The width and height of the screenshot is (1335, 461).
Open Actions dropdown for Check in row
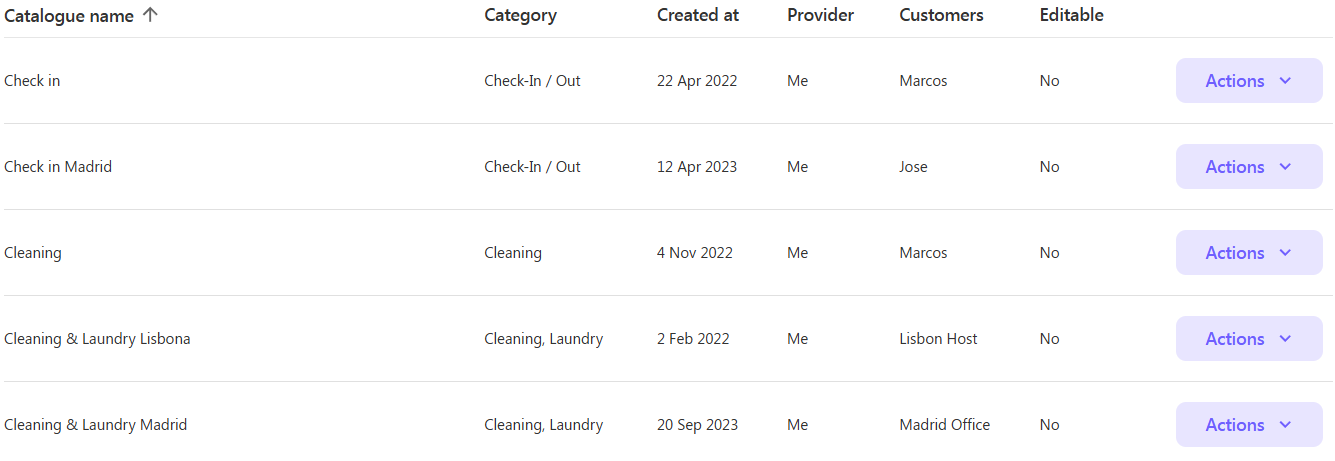point(1249,81)
